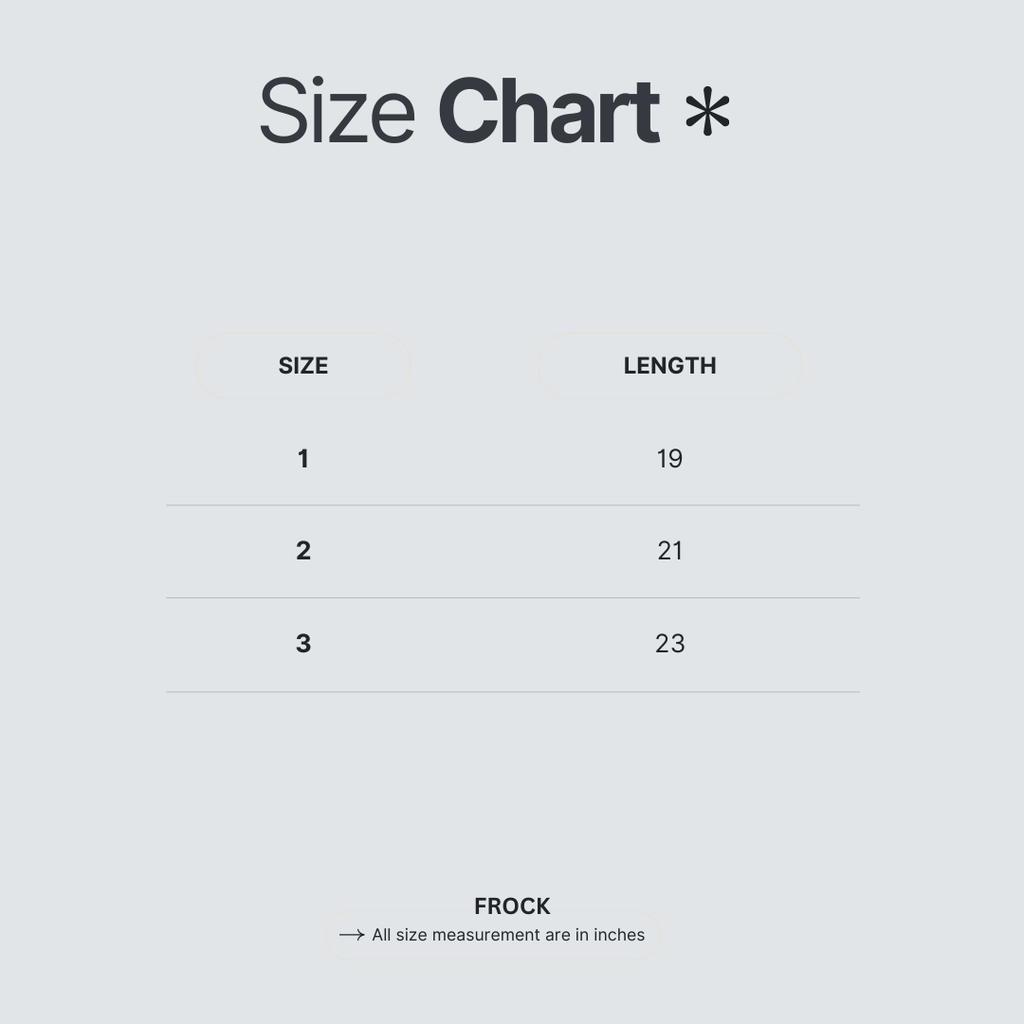Screen dimensions: 1024x1024
Task: Select the SIZE column header
Action: 303,366
